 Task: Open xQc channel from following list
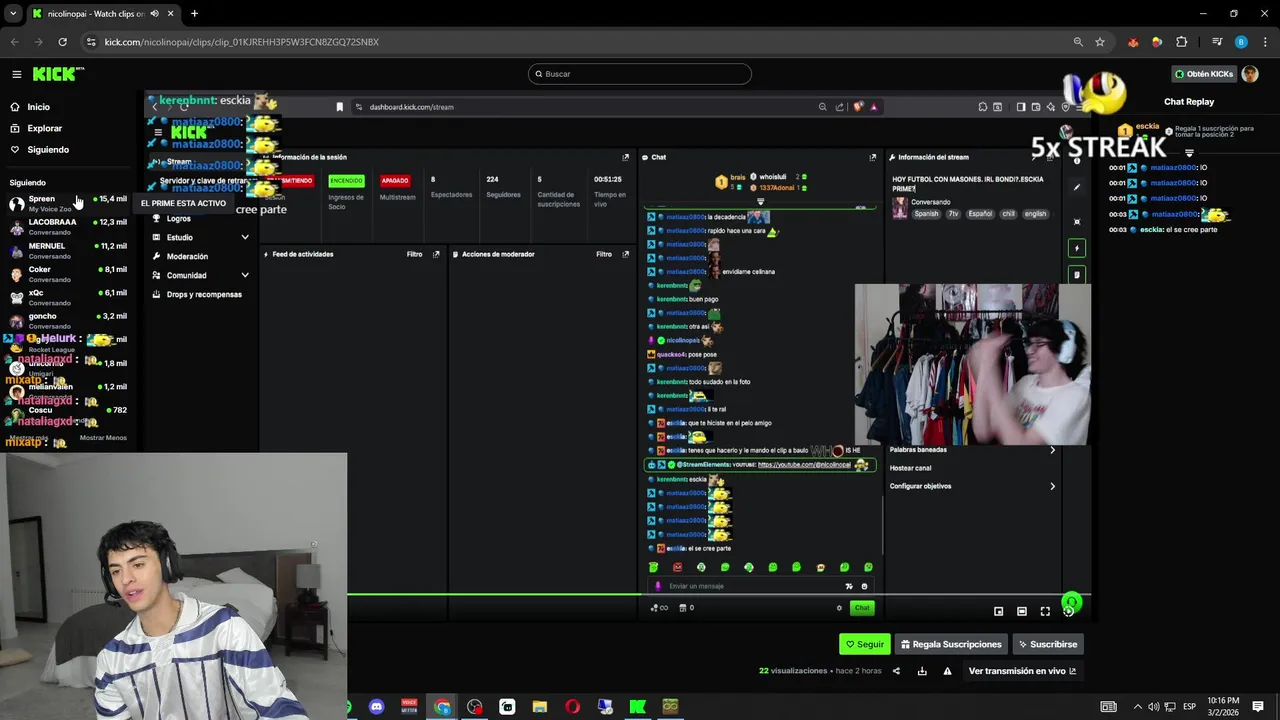point(68,297)
